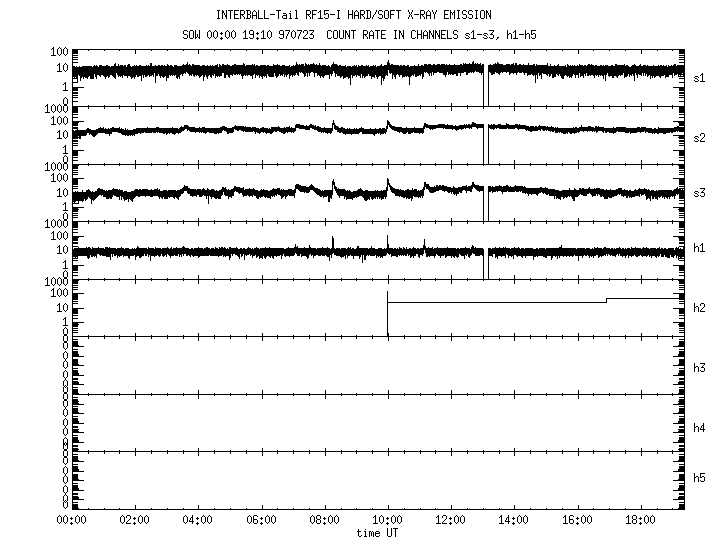Click the 00:00 time axis tick label

[x=70, y=520]
